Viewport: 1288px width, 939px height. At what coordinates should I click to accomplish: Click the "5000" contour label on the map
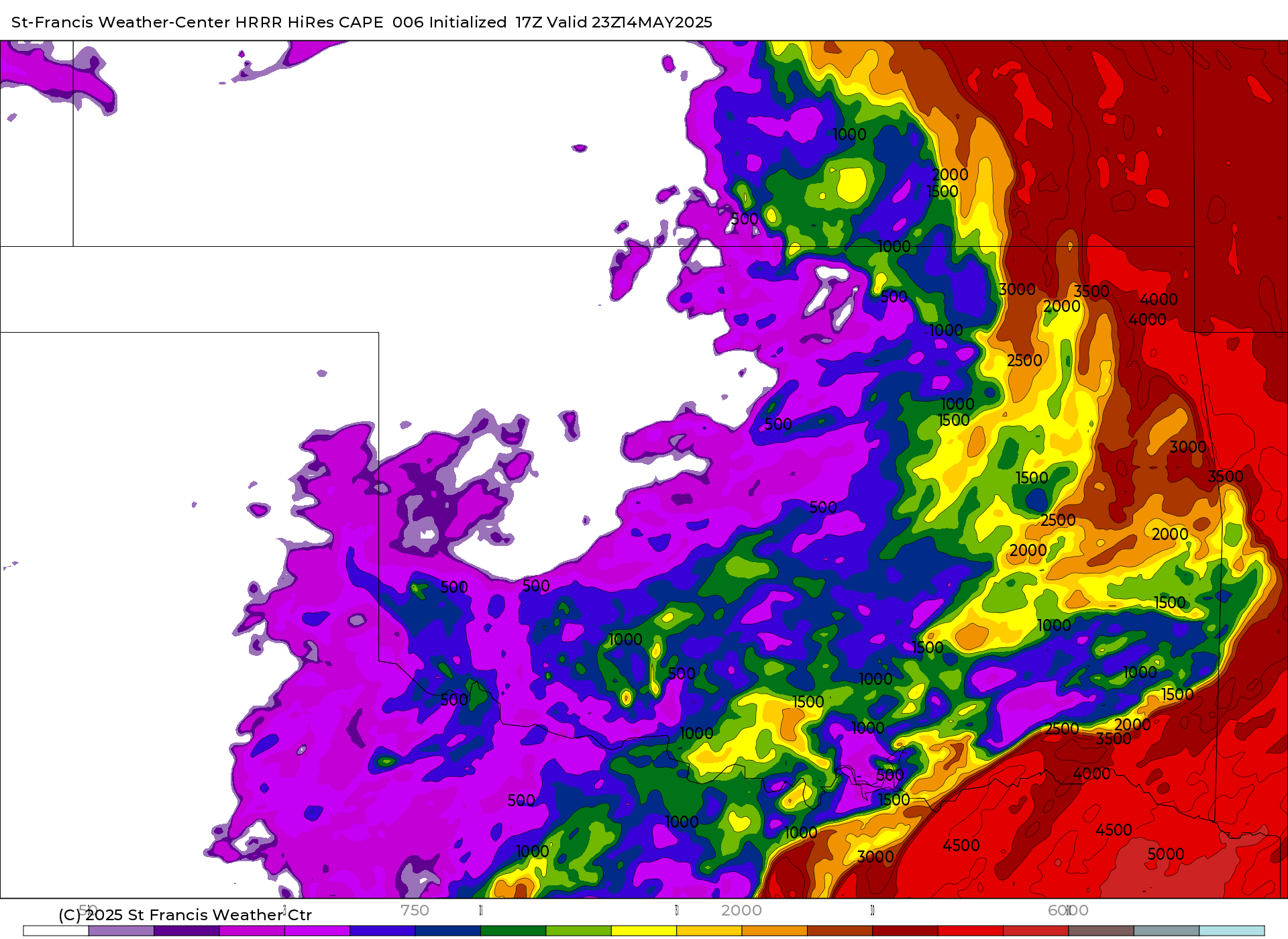click(x=1166, y=854)
